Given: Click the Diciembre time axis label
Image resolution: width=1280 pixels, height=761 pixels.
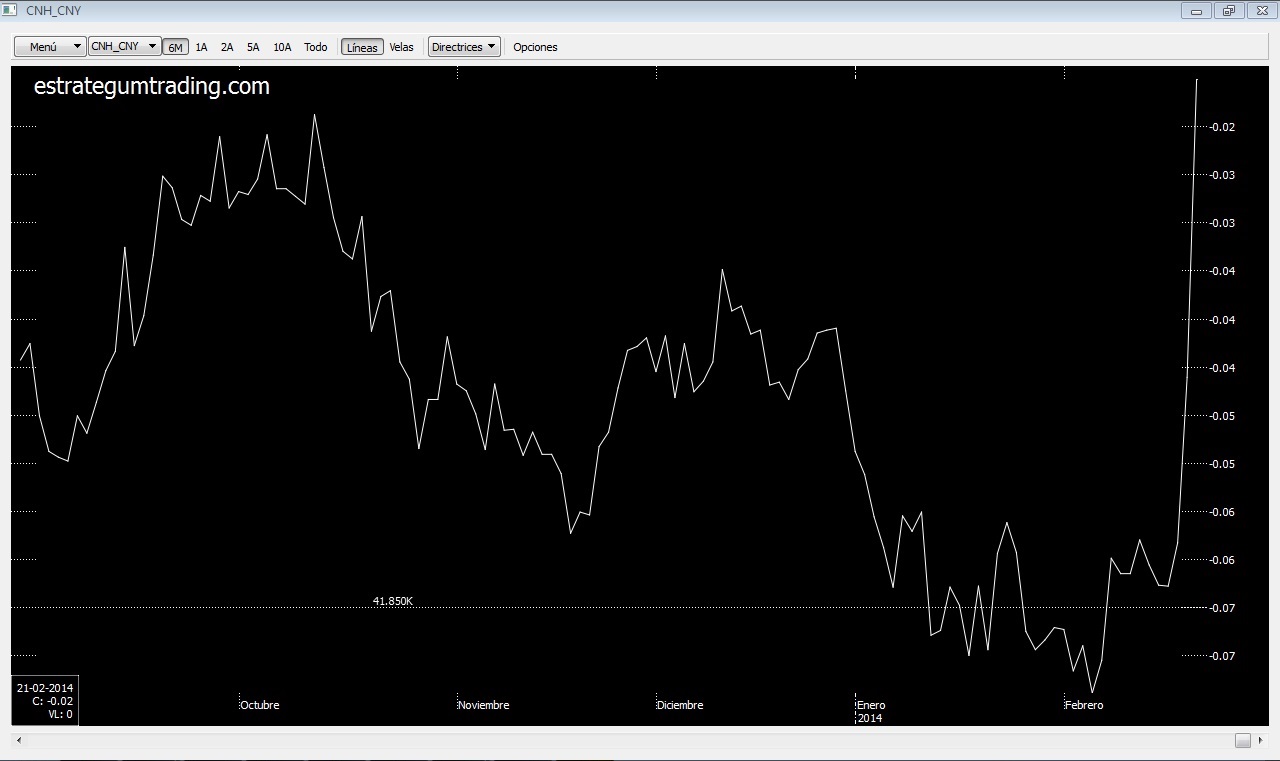Looking at the screenshot, I should click(x=680, y=705).
